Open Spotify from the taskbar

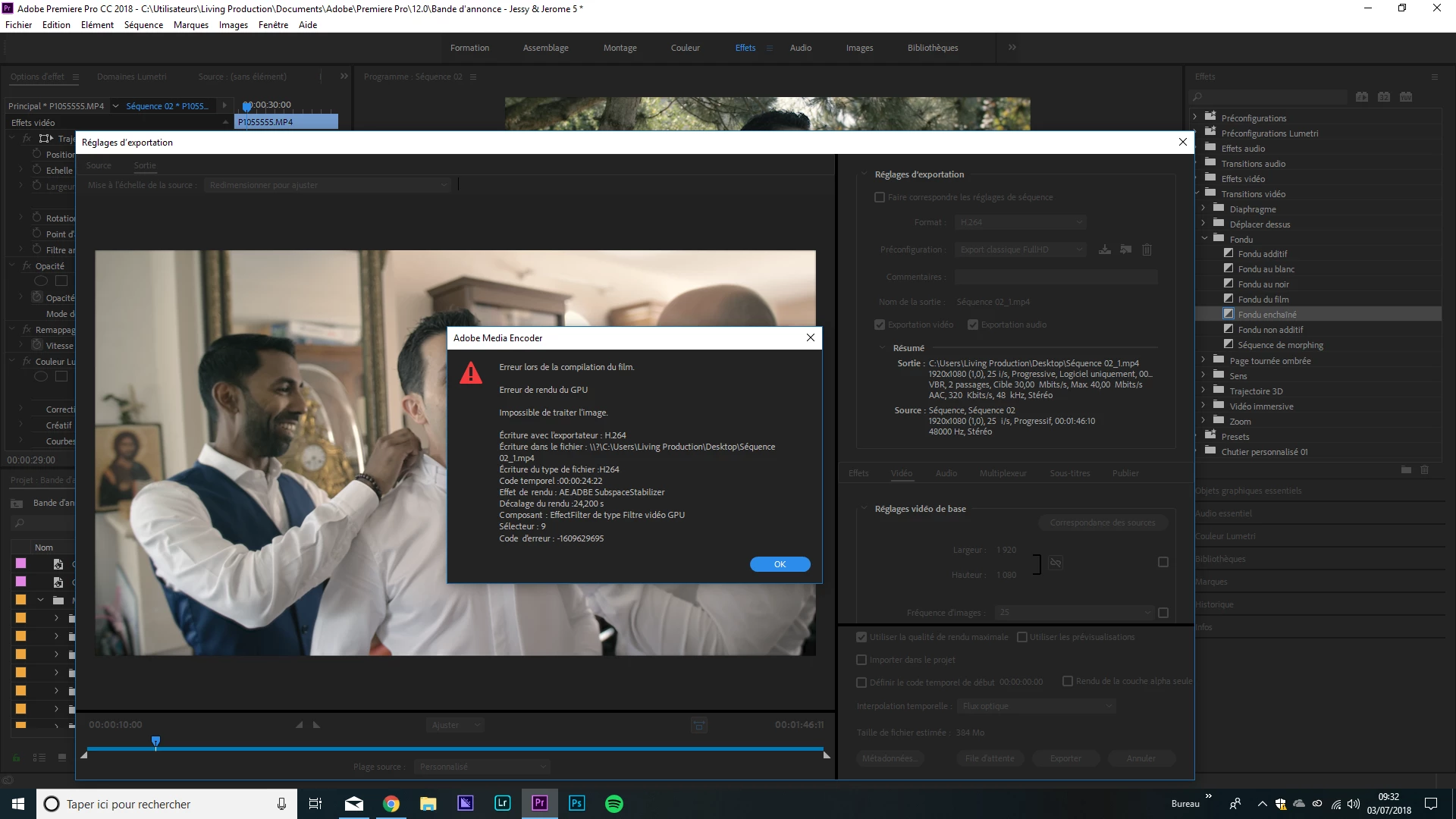tap(614, 804)
